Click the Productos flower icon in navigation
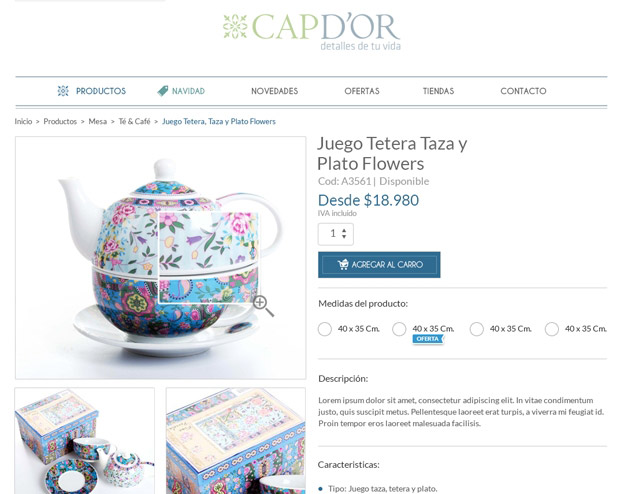623x494 pixels. 63,91
